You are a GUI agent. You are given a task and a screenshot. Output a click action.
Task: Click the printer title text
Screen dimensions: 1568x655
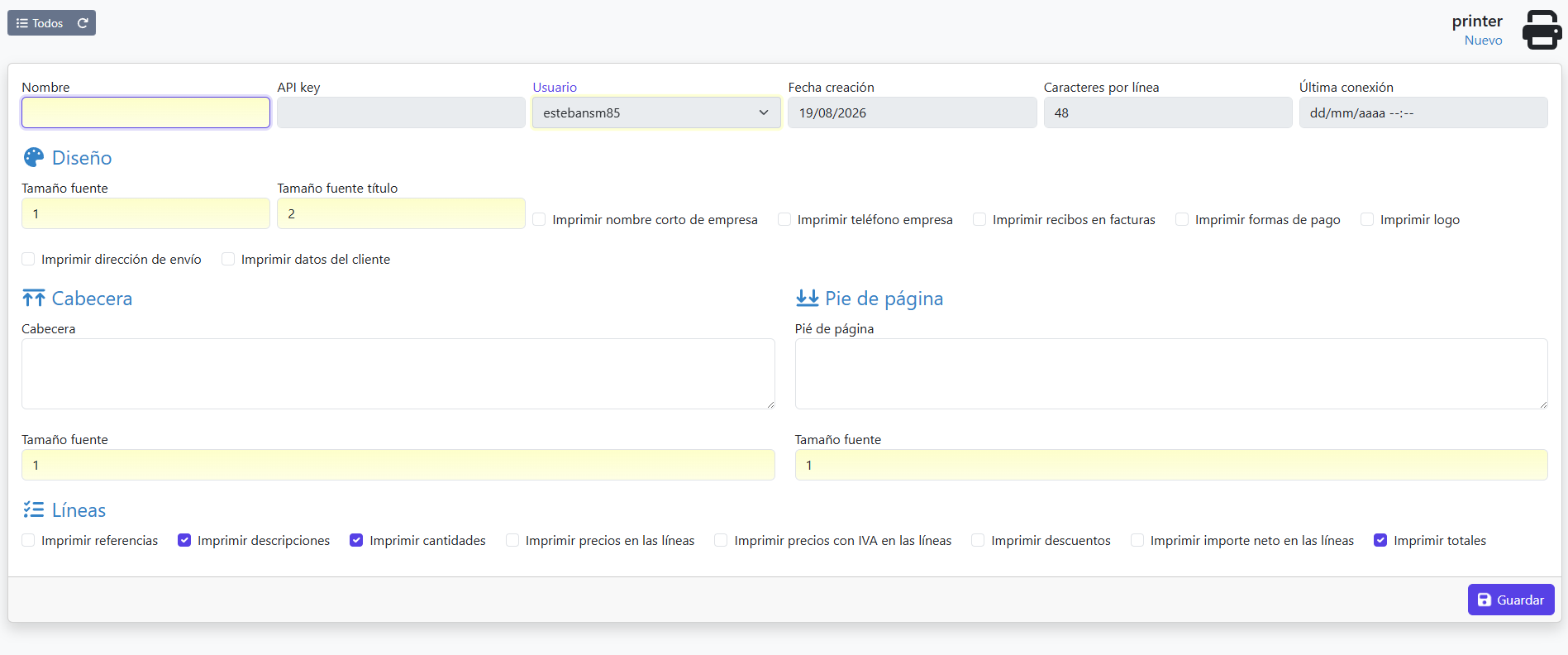[1477, 21]
